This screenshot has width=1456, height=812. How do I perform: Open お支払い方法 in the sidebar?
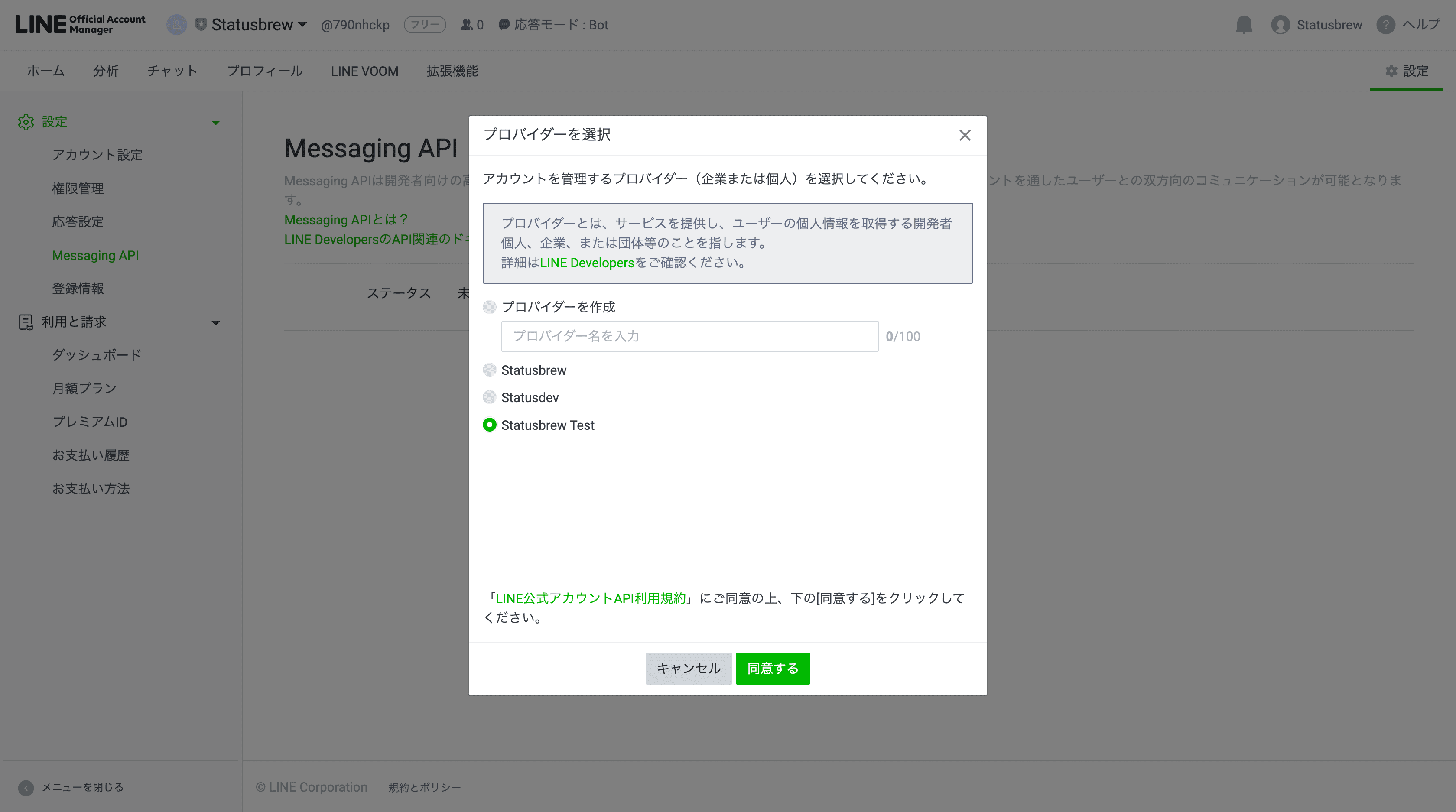tap(91, 488)
